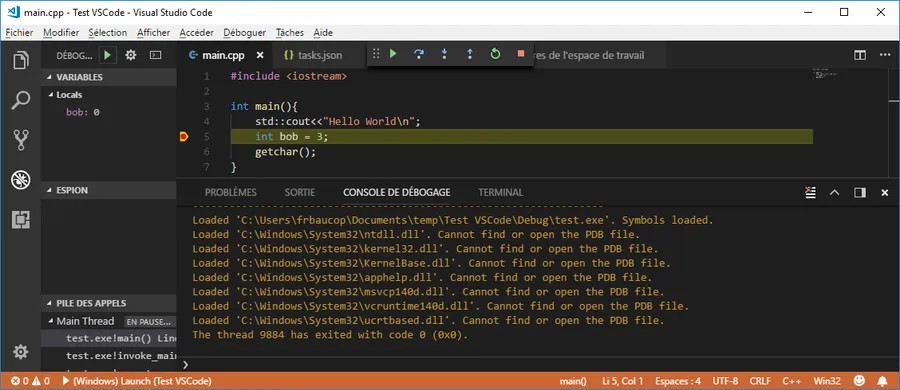Viewport: 900px width, 390px height.
Task: Select main() symbol in status bar
Action: tap(573, 381)
